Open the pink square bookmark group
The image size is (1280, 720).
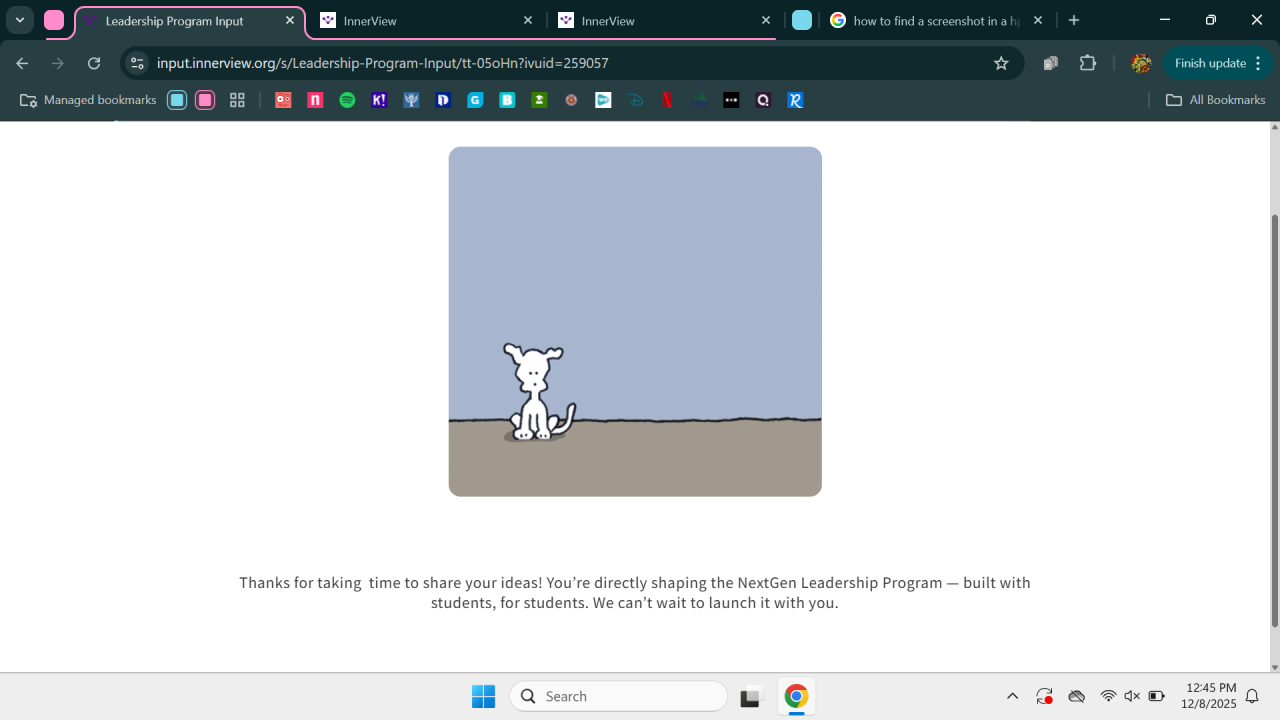205,100
